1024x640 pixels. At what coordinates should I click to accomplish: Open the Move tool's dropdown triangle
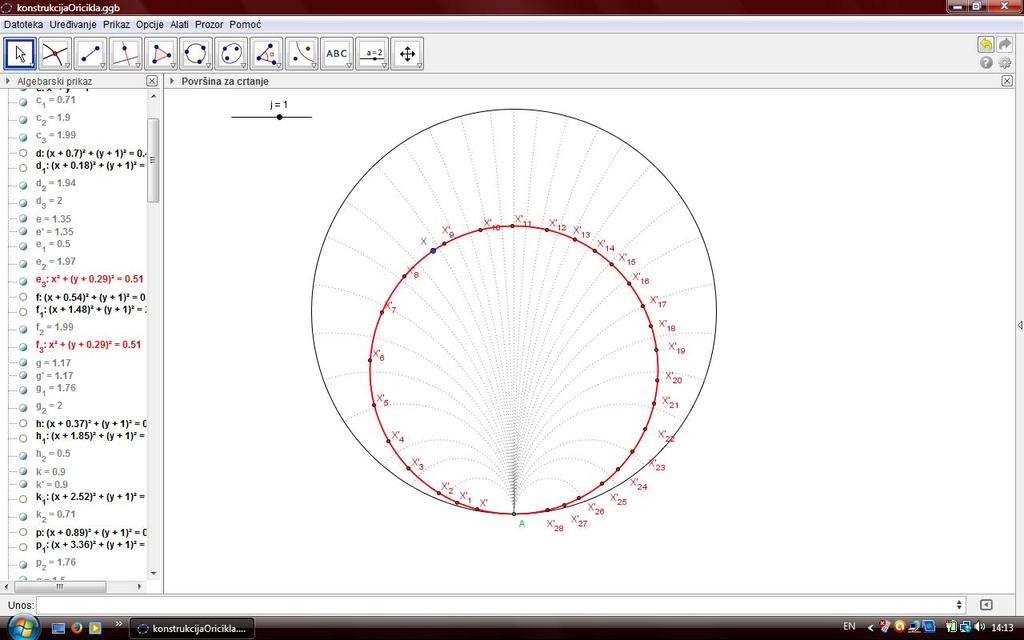coord(32,66)
